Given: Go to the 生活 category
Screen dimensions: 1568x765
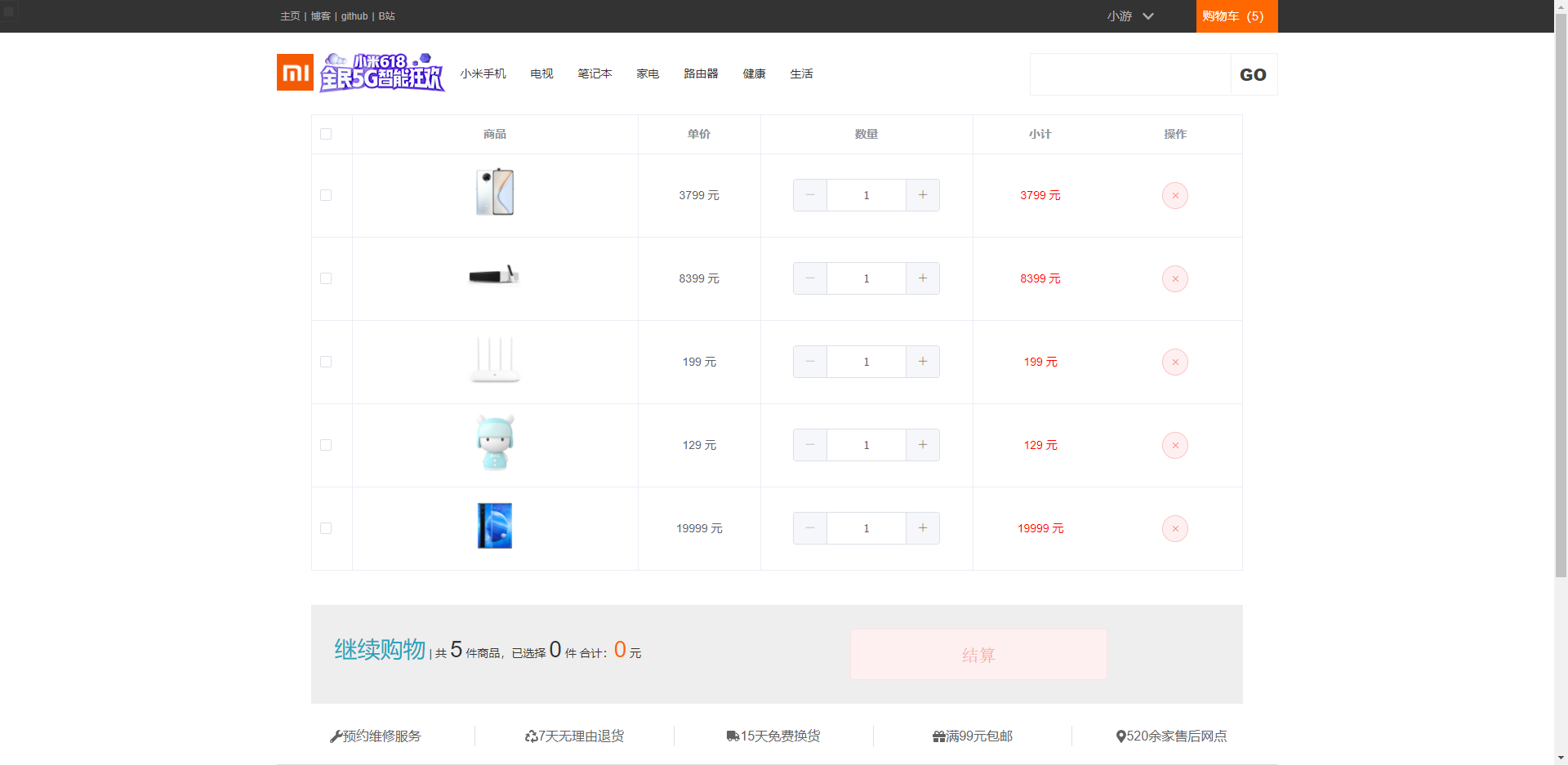Looking at the screenshot, I should coord(801,73).
